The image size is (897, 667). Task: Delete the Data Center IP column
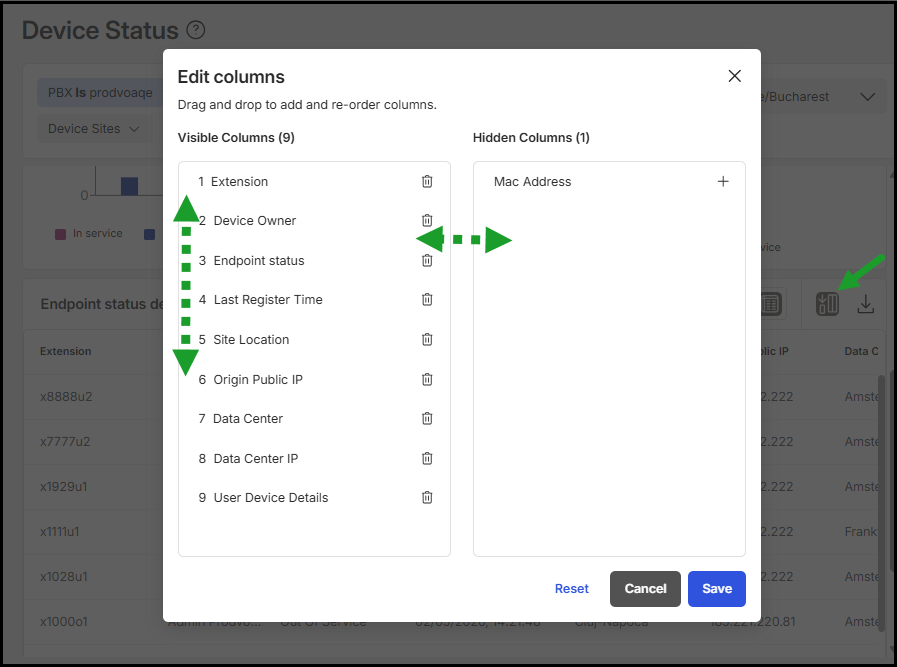click(x=427, y=459)
